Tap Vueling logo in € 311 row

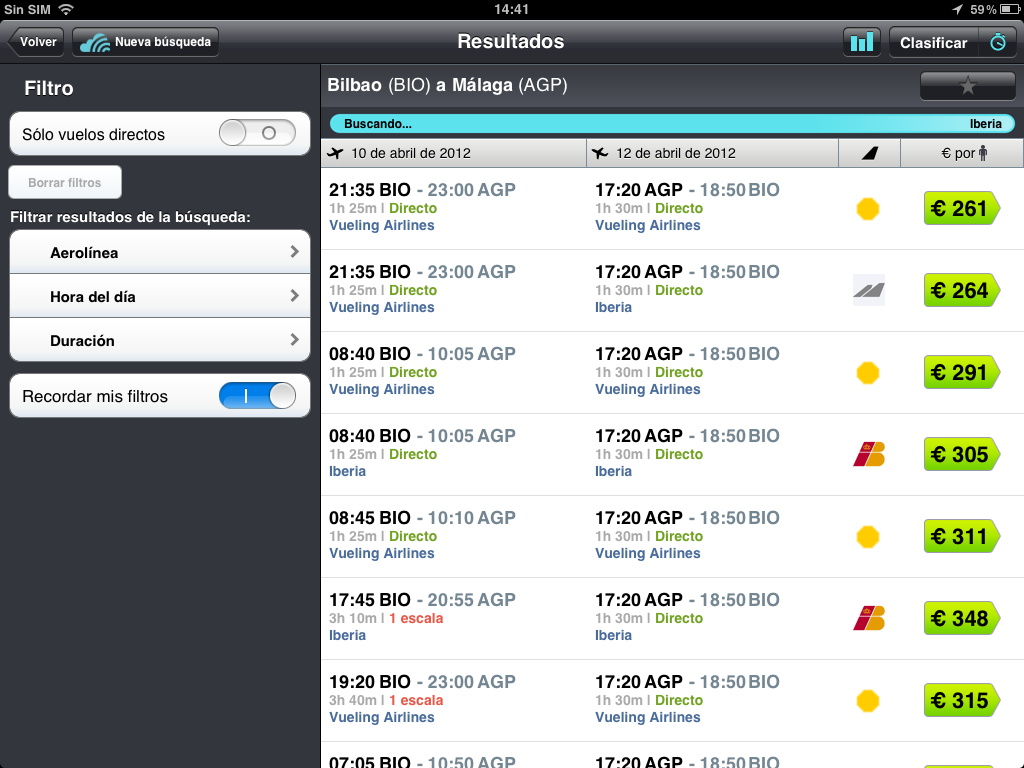pyautogui.click(x=868, y=537)
